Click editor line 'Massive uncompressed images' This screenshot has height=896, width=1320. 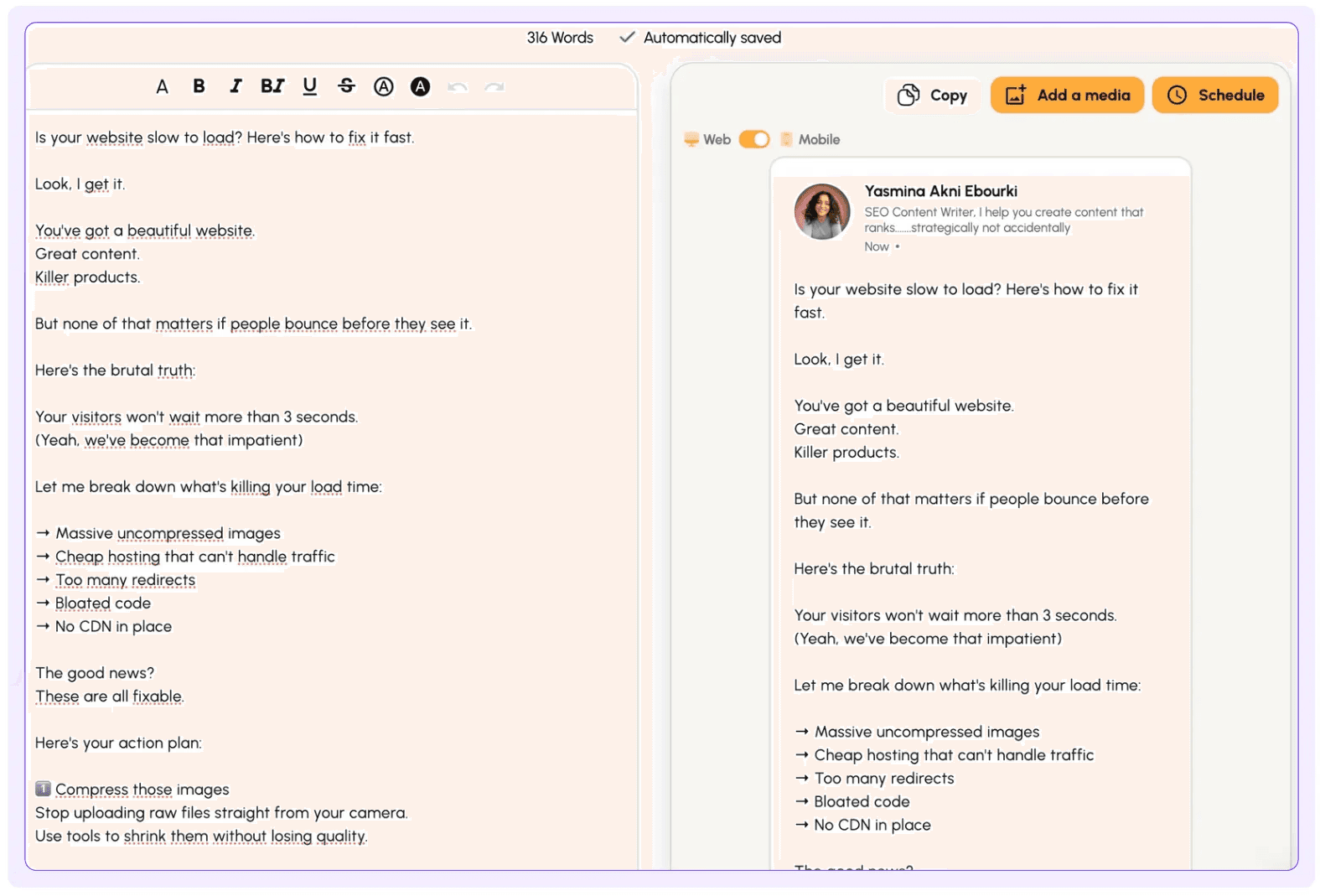pyautogui.click(x=159, y=534)
